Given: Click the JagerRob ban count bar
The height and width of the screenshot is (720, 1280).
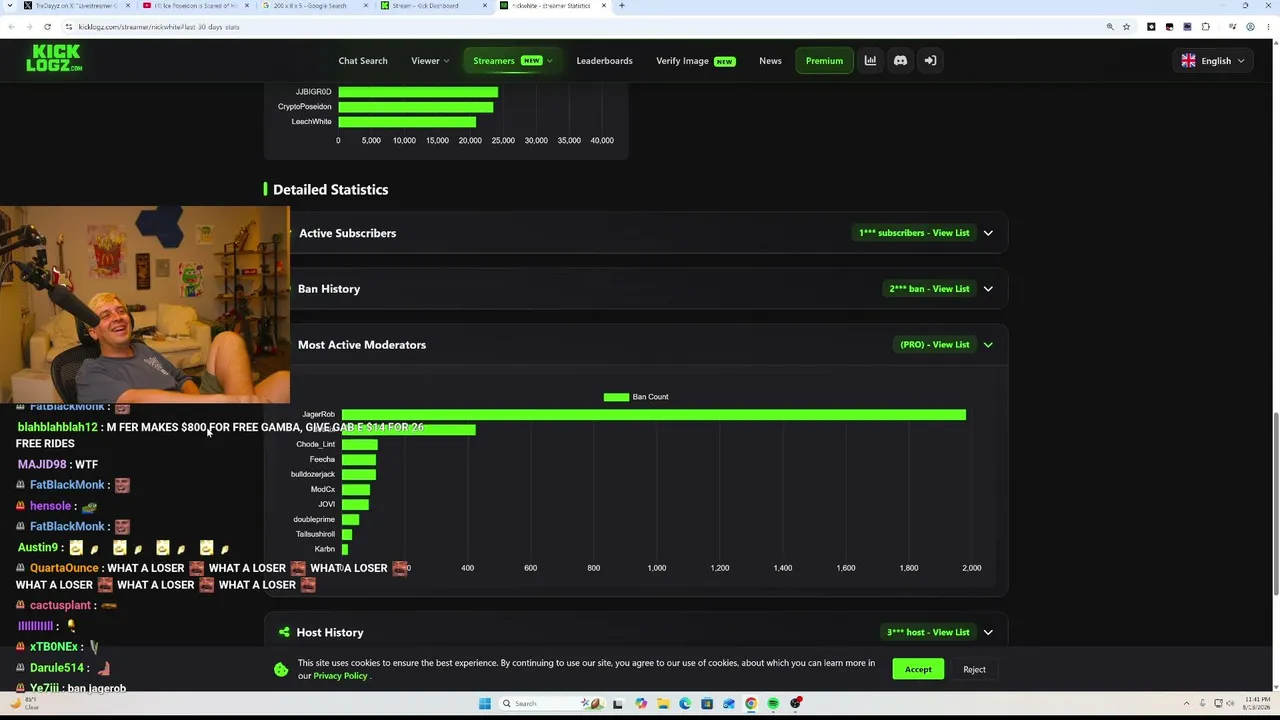Looking at the screenshot, I should point(654,414).
